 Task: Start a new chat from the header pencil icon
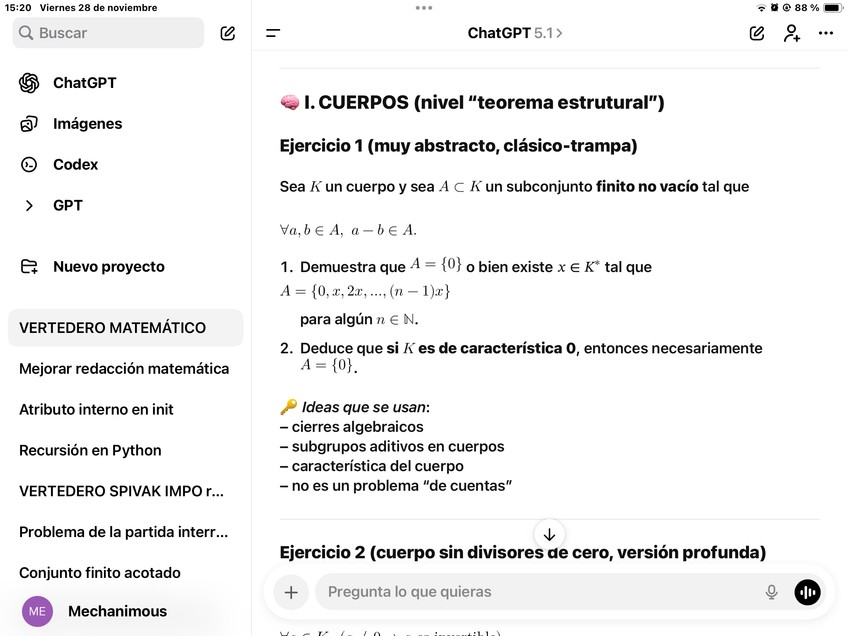(757, 33)
